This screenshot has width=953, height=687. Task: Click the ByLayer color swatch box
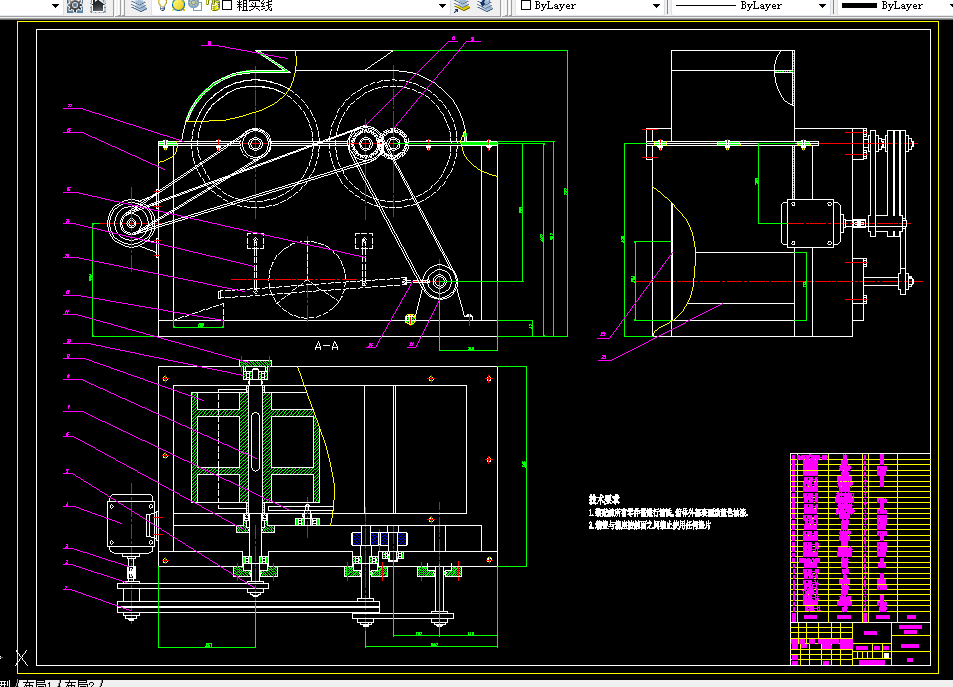(526, 5)
